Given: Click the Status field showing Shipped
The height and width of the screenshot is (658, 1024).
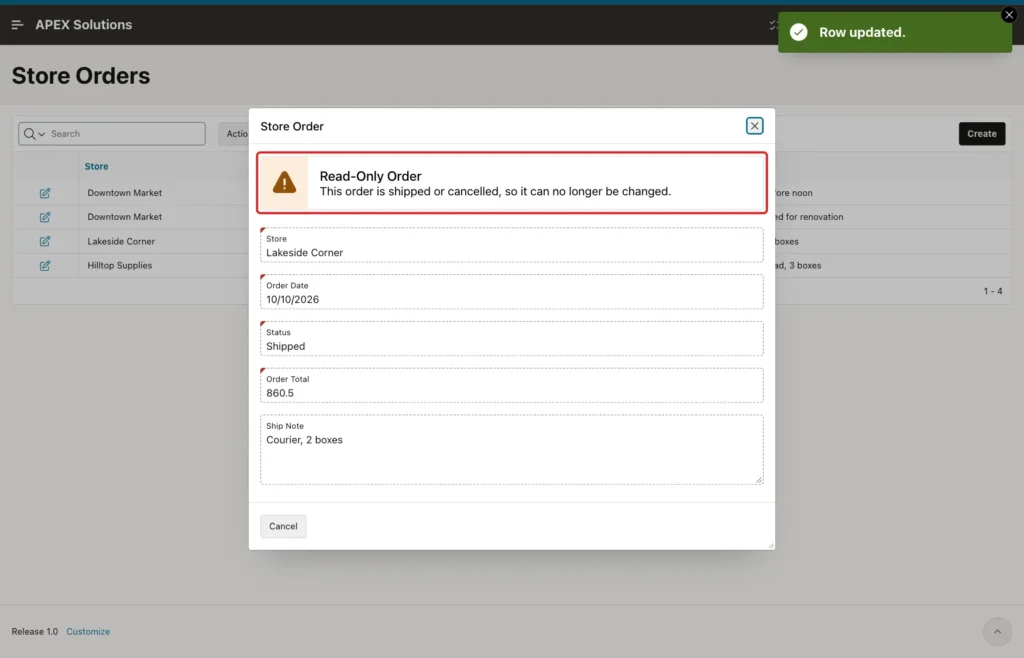Looking at the screenshot, I should click(511, 338).
